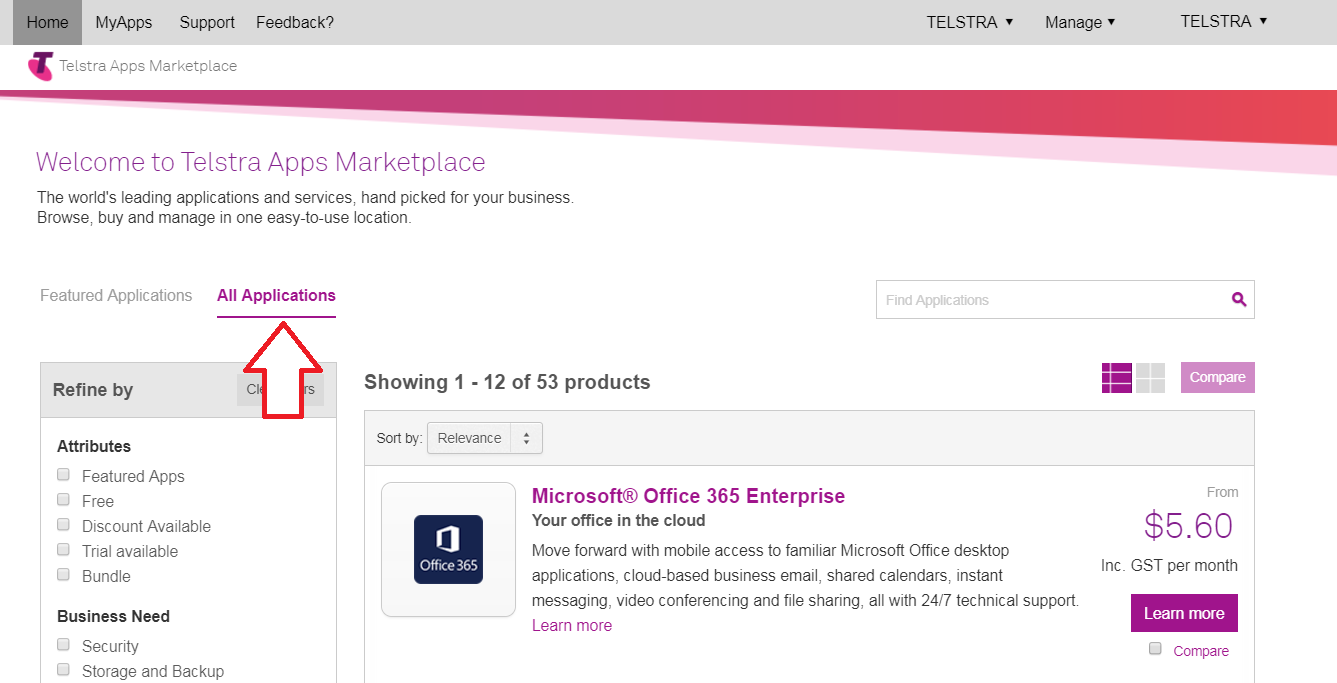The image size is (1337, 683).
Task: Expand the Manage dropdown menu
Action: click(x=1079, y=22)
